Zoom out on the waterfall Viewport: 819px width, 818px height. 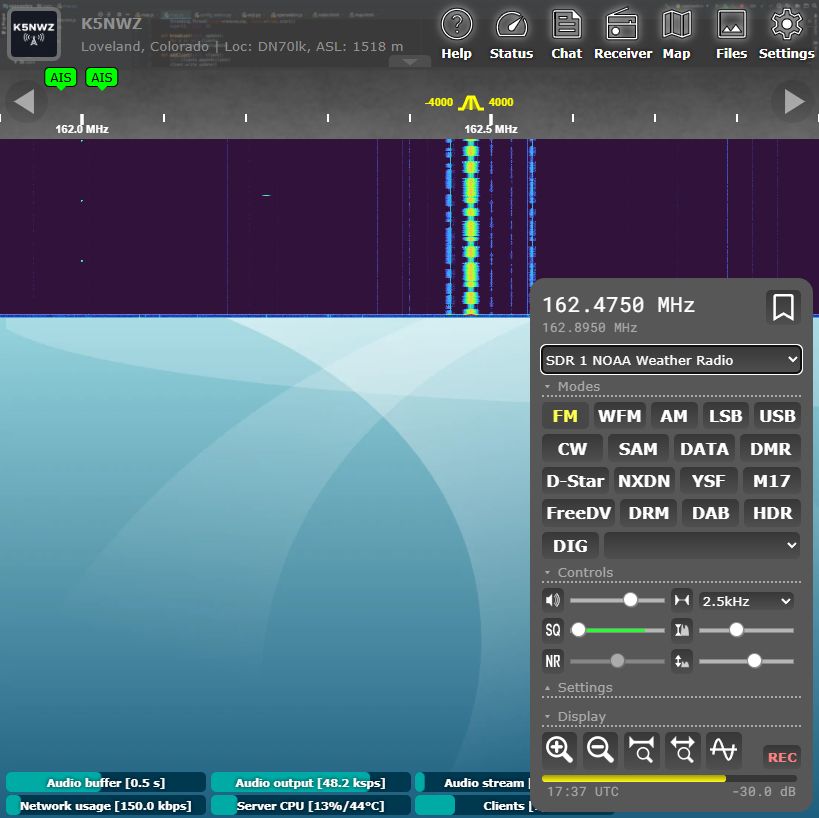pos(600,749)
